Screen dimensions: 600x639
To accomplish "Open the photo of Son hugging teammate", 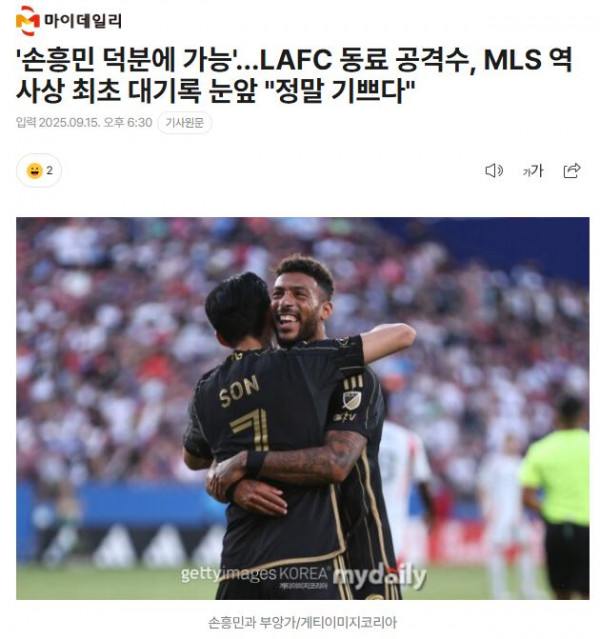I will 302,408.
